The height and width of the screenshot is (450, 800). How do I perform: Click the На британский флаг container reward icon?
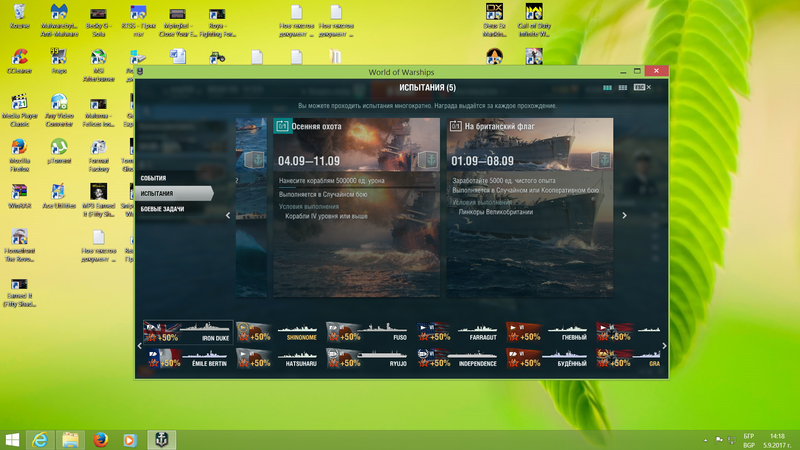click(601, 160)
